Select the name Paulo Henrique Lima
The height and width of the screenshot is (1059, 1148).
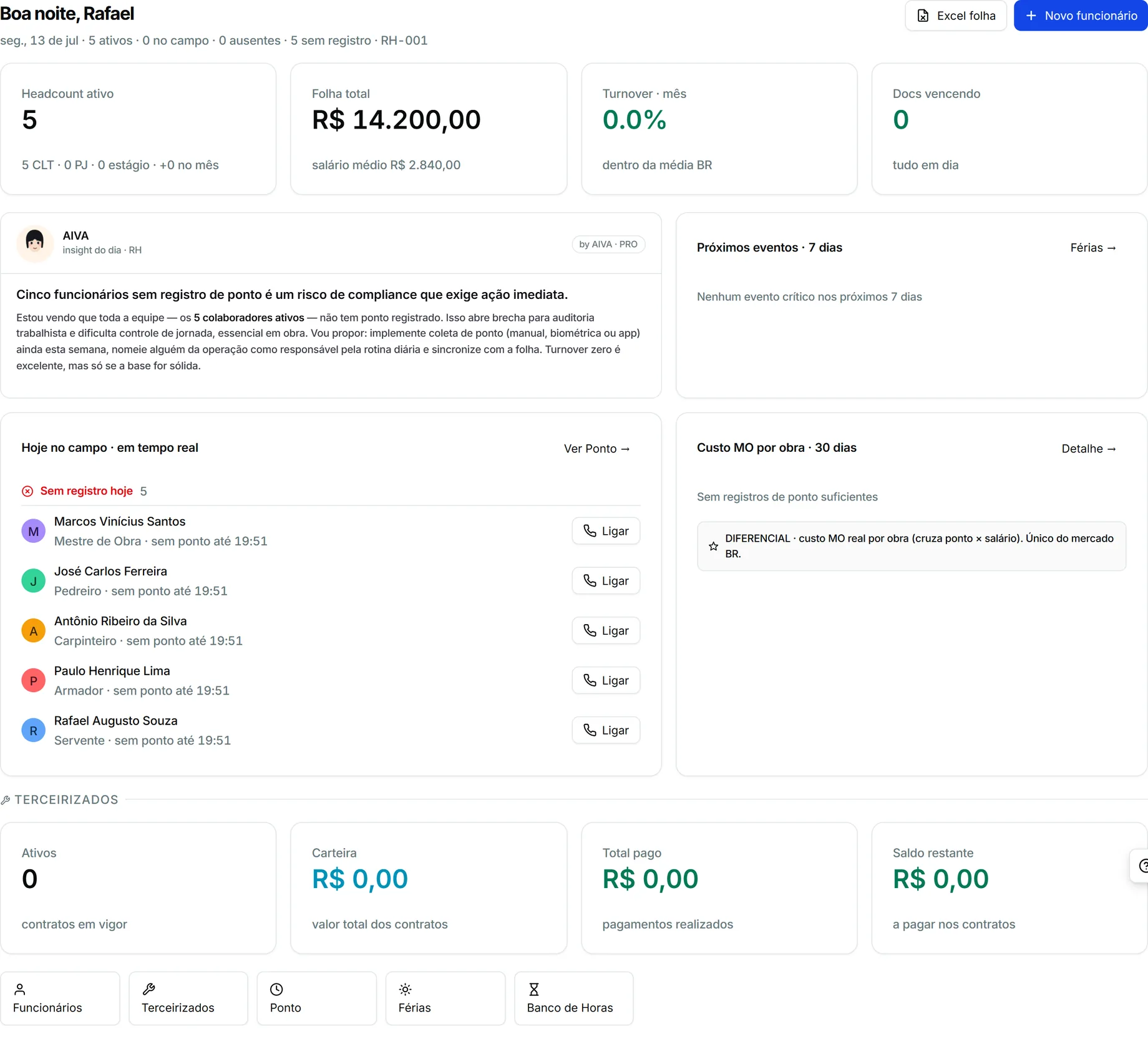point(112,671)
